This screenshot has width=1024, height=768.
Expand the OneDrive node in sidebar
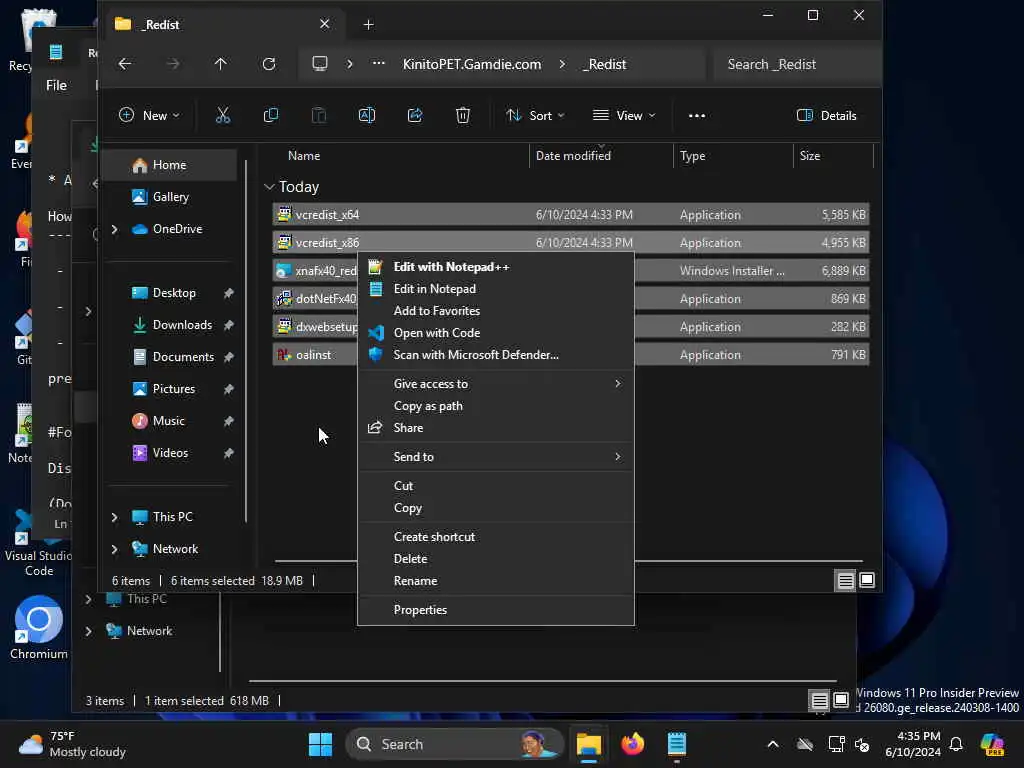coord(114,229)
